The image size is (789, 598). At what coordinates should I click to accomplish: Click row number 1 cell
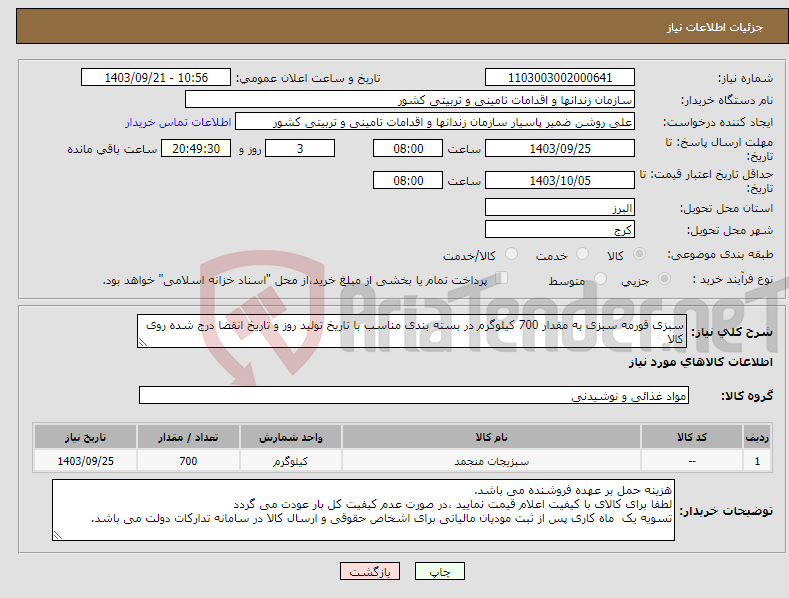(x=757, y=461)
